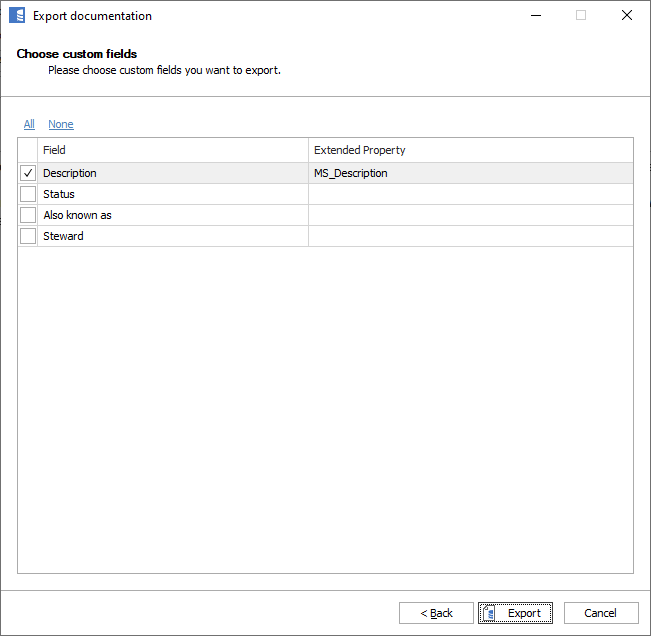Screen dimensions: 651x636
Task: Go back using the Back button
Action: pos(436,613)
